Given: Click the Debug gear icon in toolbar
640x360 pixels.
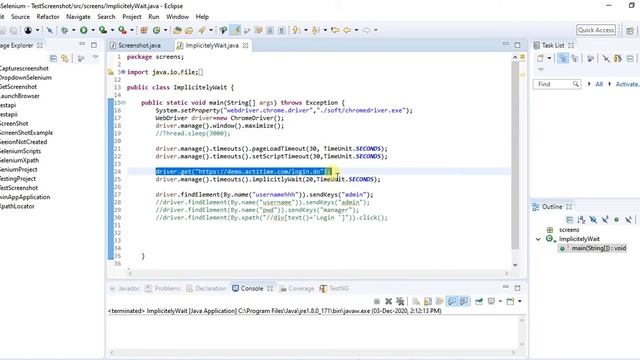Looking at the screenshot, I should tap(64, 30).
